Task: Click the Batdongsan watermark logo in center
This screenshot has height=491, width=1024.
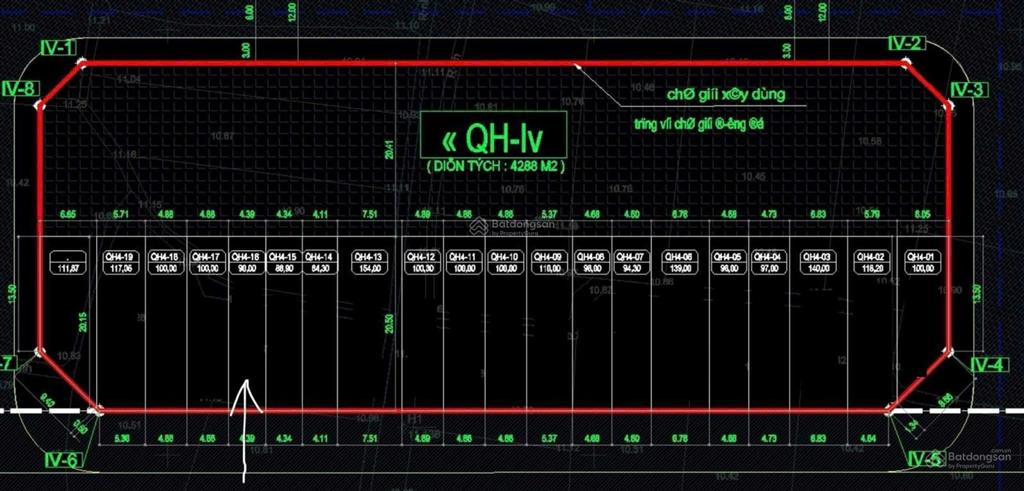Action: click(x=512, y=226)
